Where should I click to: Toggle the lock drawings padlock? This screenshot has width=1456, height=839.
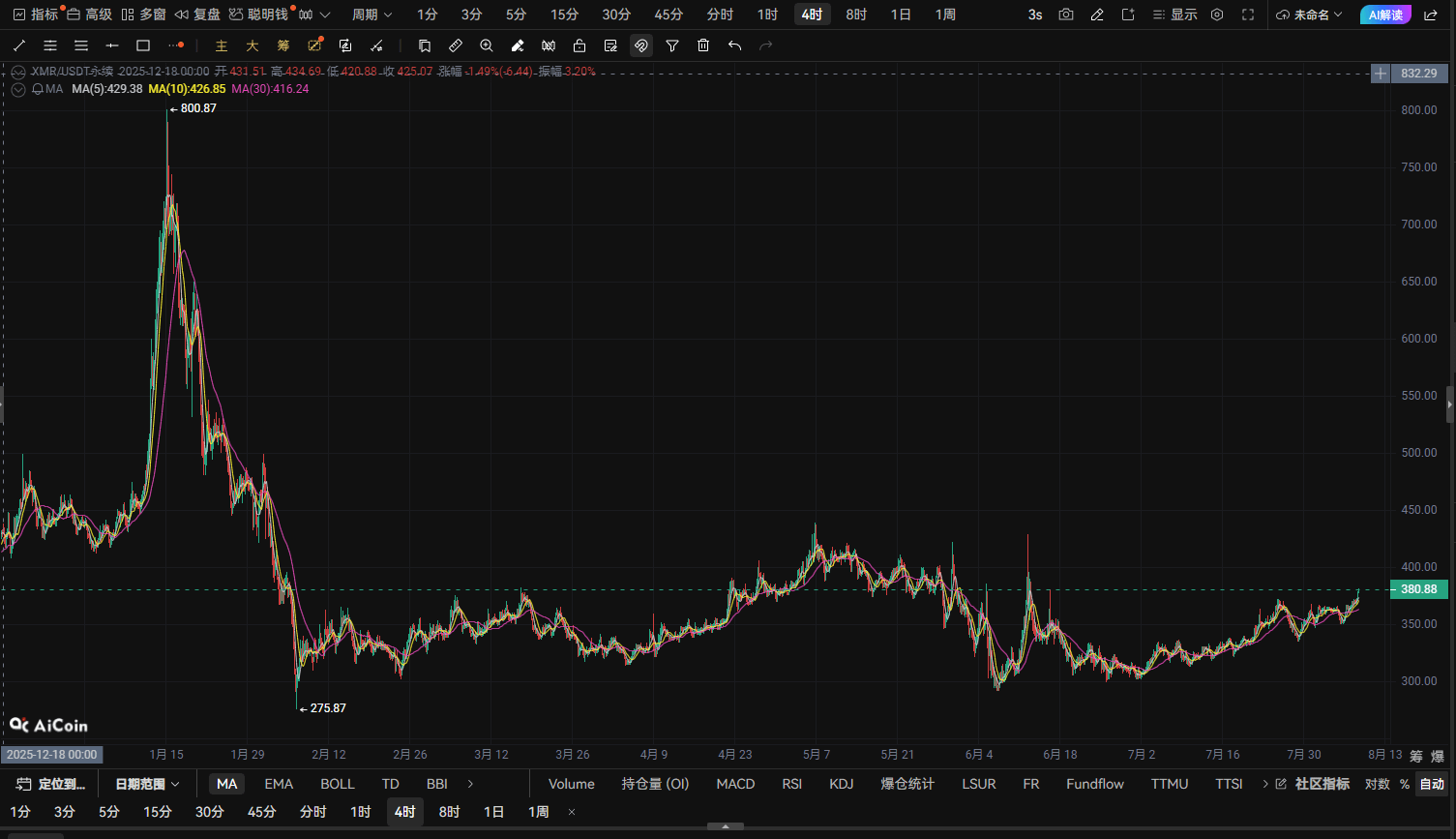579,45
